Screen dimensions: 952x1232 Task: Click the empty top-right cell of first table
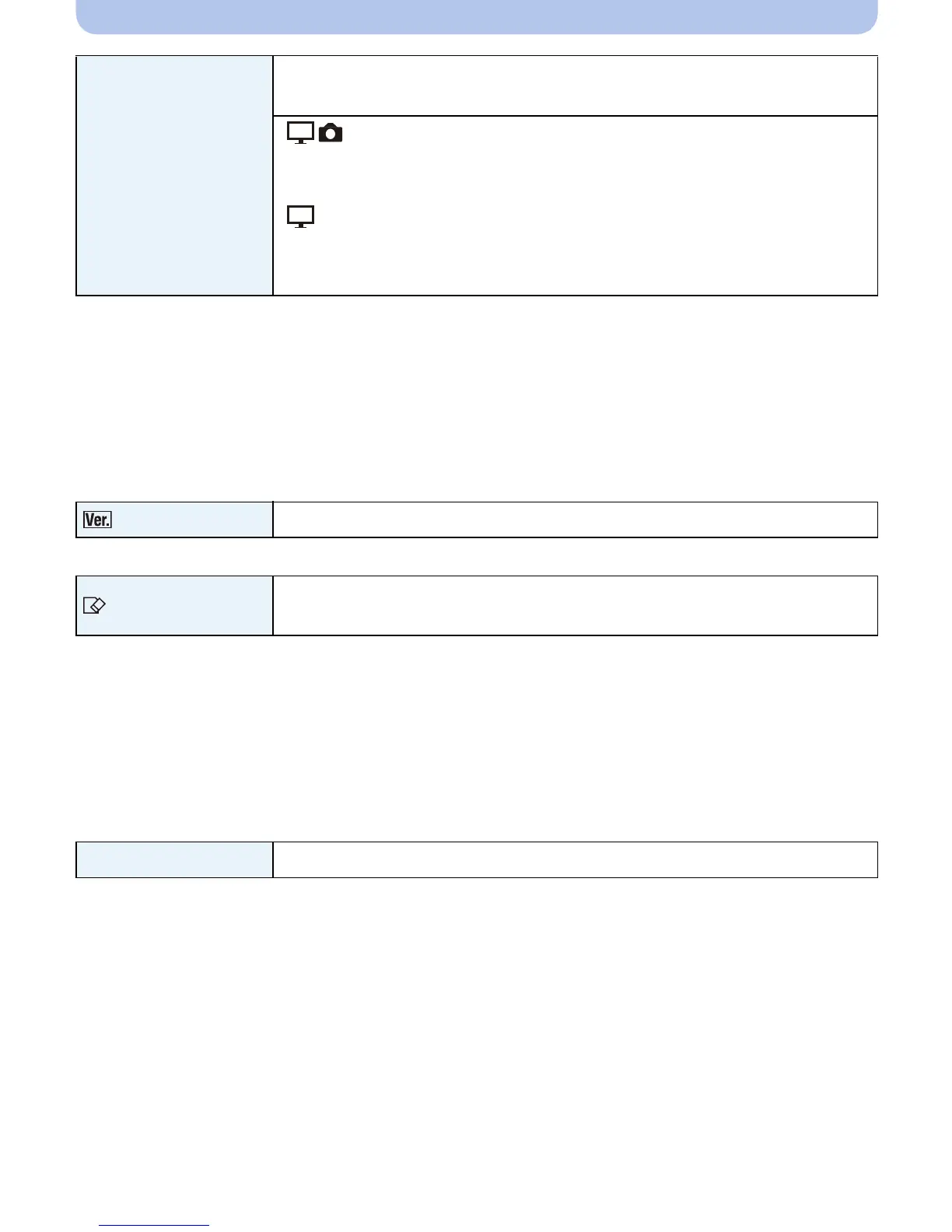click(576, 86)
